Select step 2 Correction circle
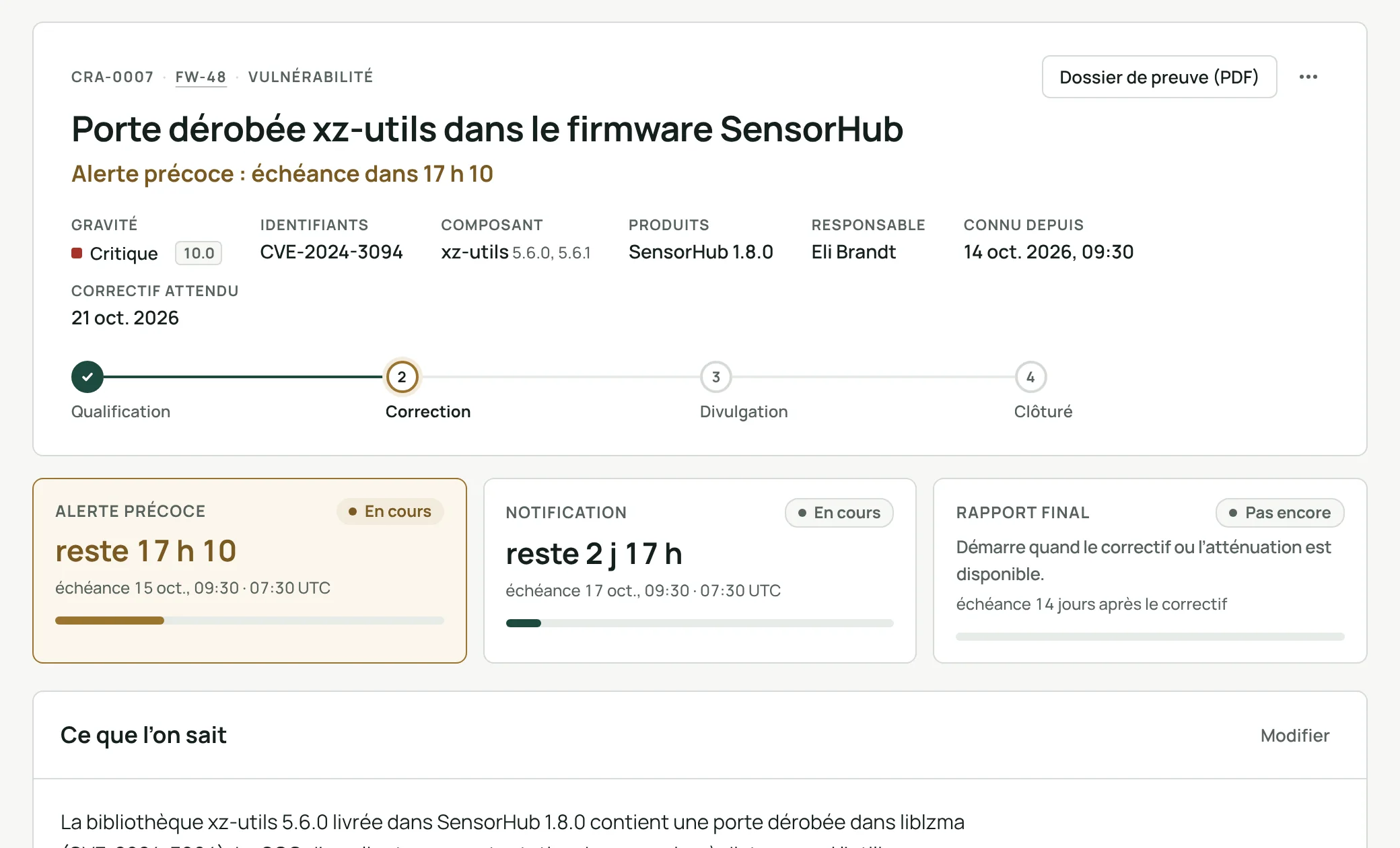Screen dimensions: 1400x848 point(402,377)
